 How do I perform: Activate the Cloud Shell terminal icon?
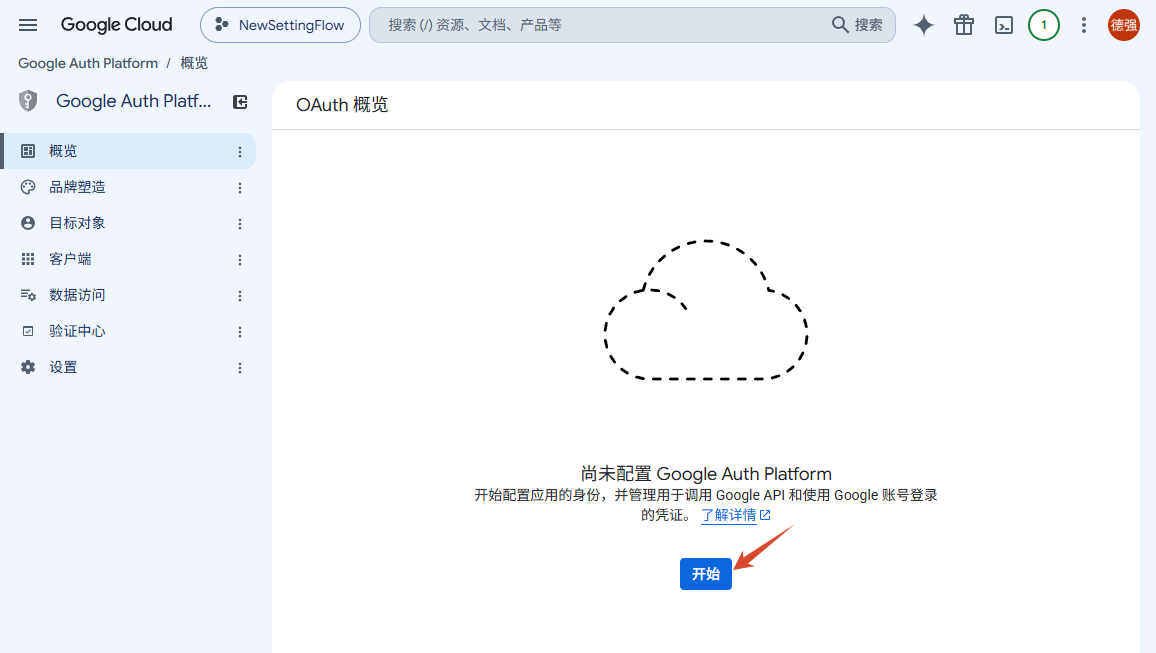(x=1003, y=25)
